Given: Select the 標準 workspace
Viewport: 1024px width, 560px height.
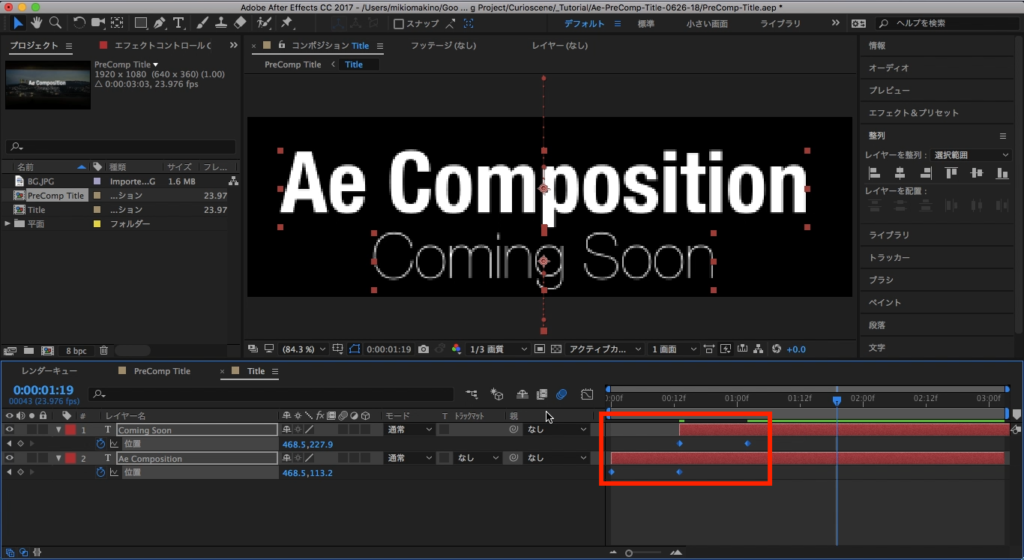Looking at the screenshot, I should (x=646, y=23).
